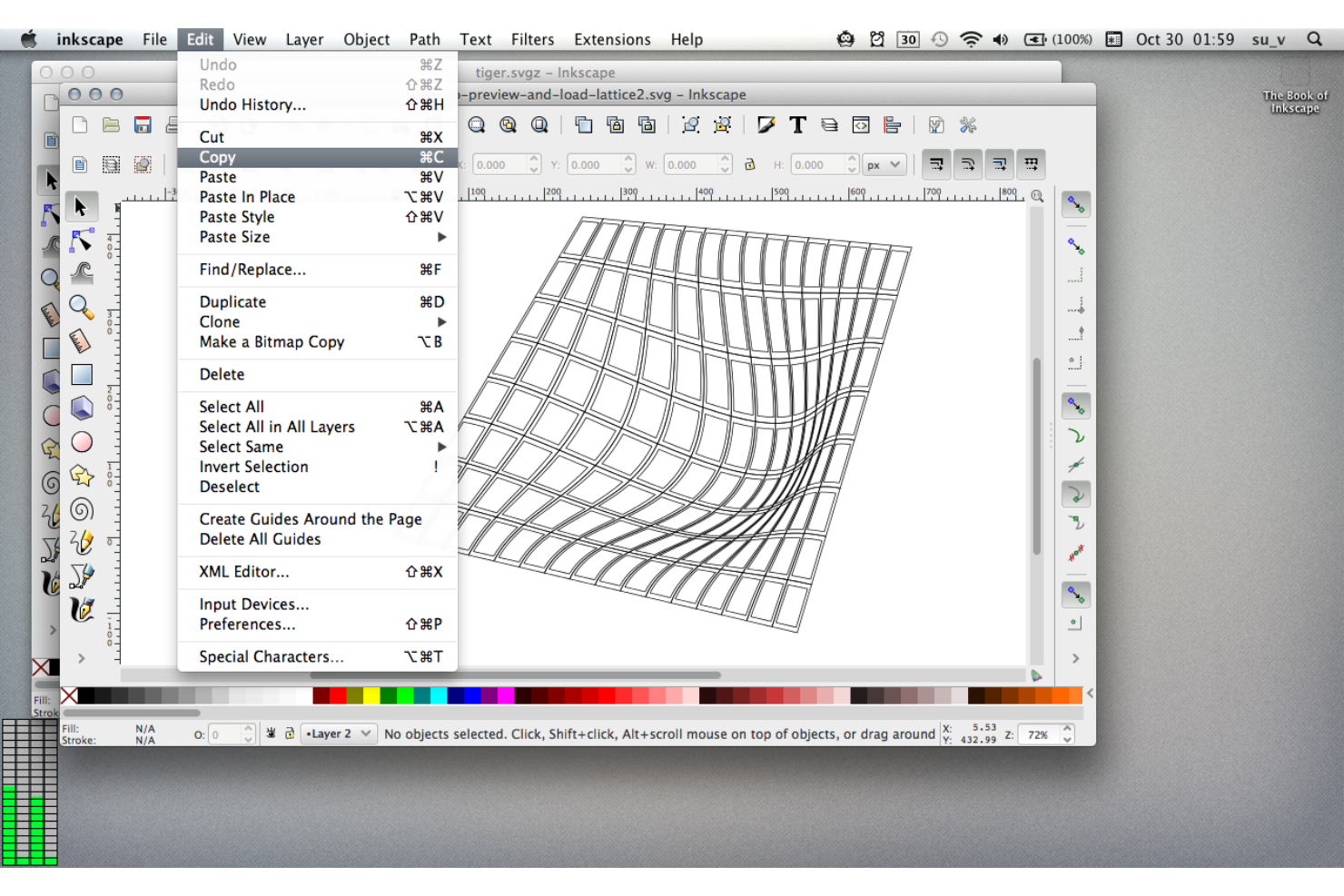The image size is (1344, 896).
Task: Select the Selector arrow tool in front window
Action: click(81, 207)
